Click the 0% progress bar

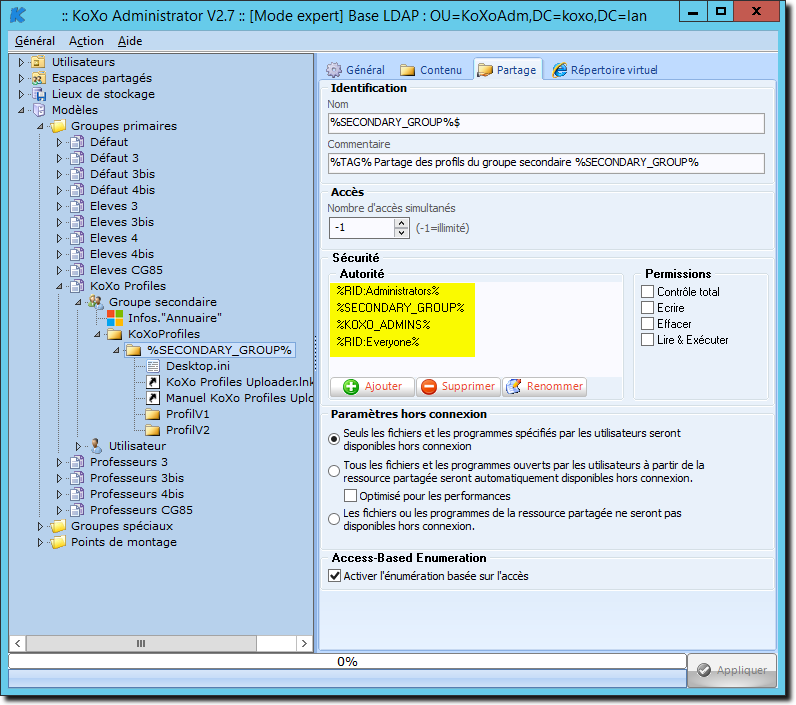(347, 661)
